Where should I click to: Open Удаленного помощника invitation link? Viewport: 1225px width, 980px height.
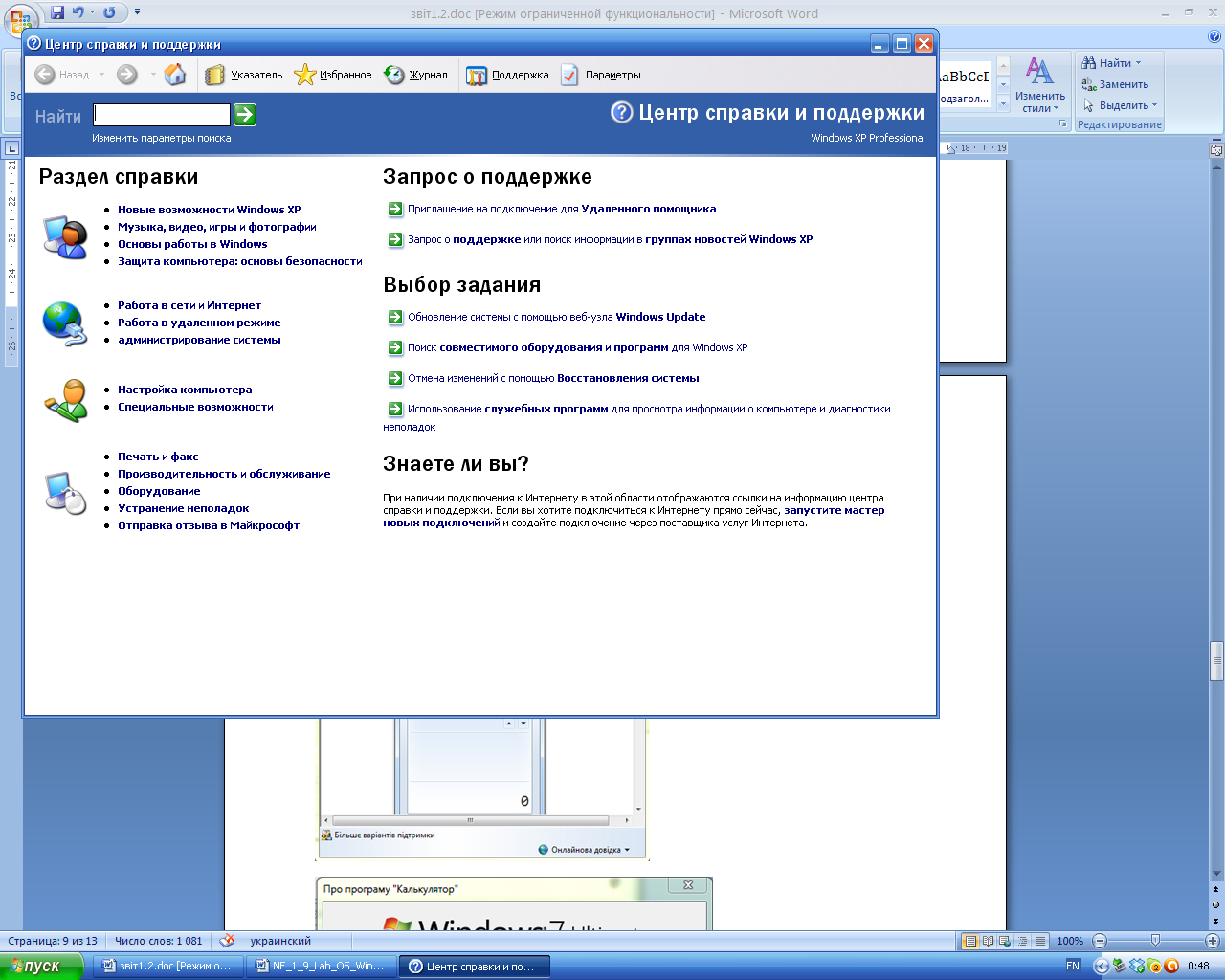pos(649,209)
